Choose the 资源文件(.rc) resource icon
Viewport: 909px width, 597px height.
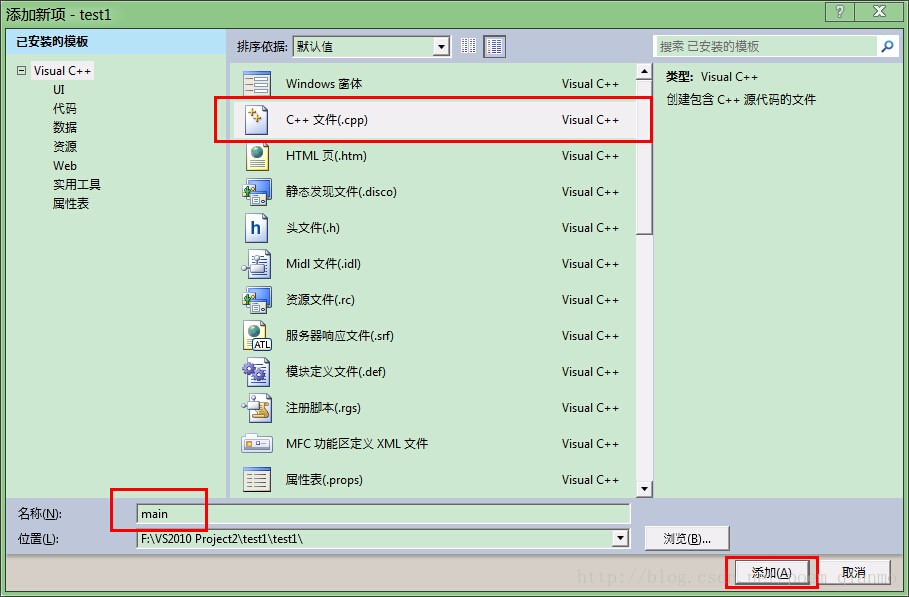[257, 300]
